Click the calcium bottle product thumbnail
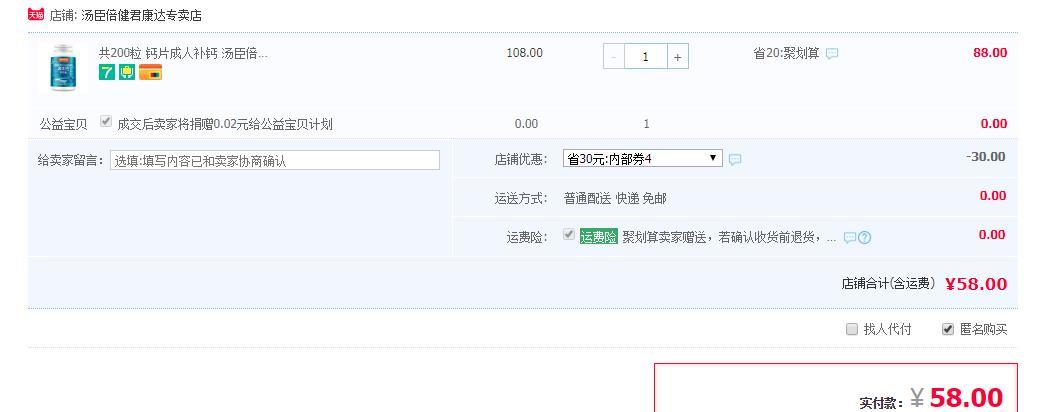The width and height of the screenshot is (1063, 412). tap(63, 68)
